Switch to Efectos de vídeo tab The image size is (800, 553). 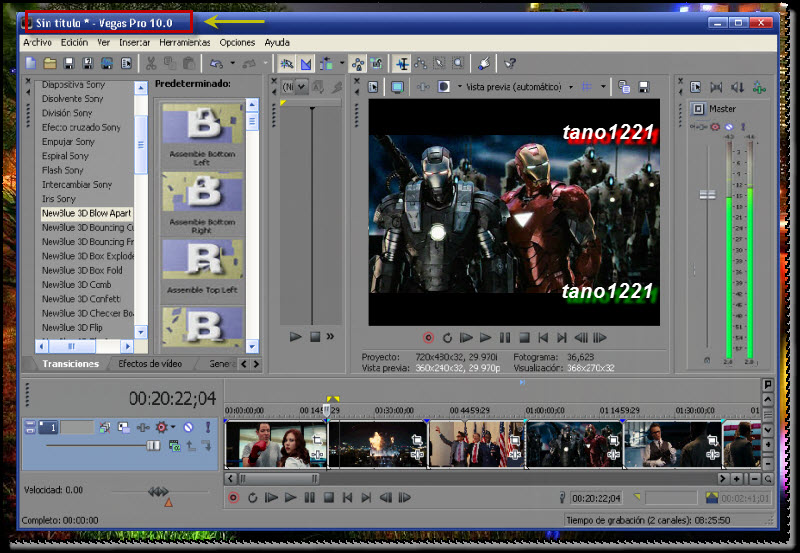coord(150,364)
